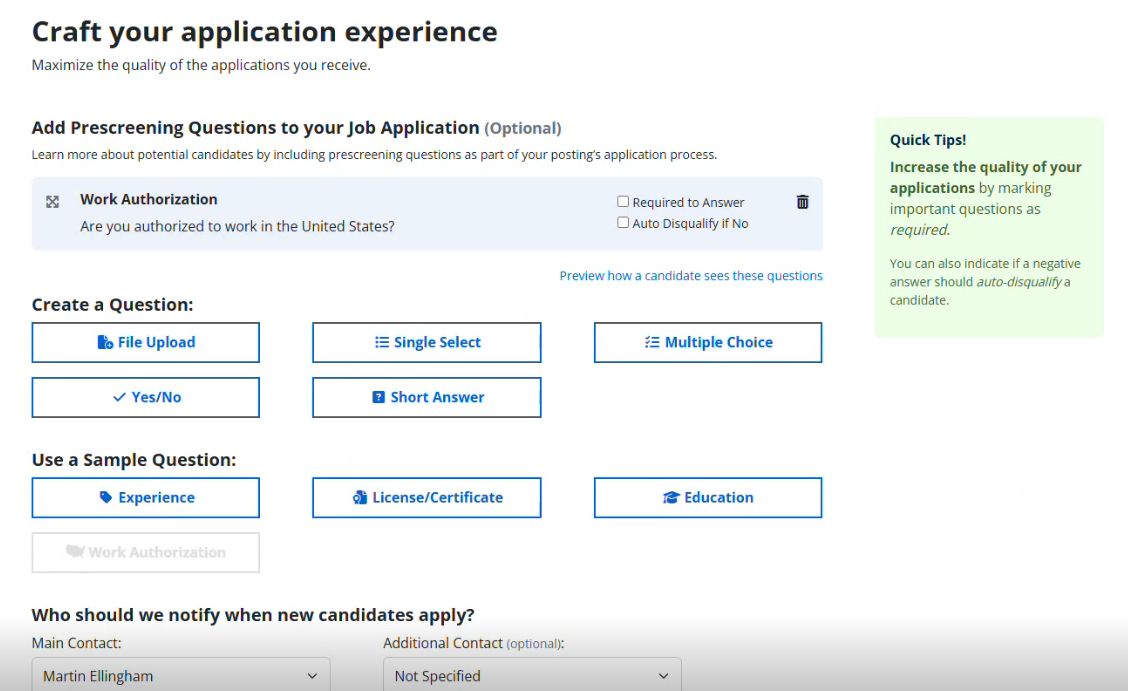Click the disabled Work Authorization sample button
The image size is (1128, 691).
coord(145,552)
